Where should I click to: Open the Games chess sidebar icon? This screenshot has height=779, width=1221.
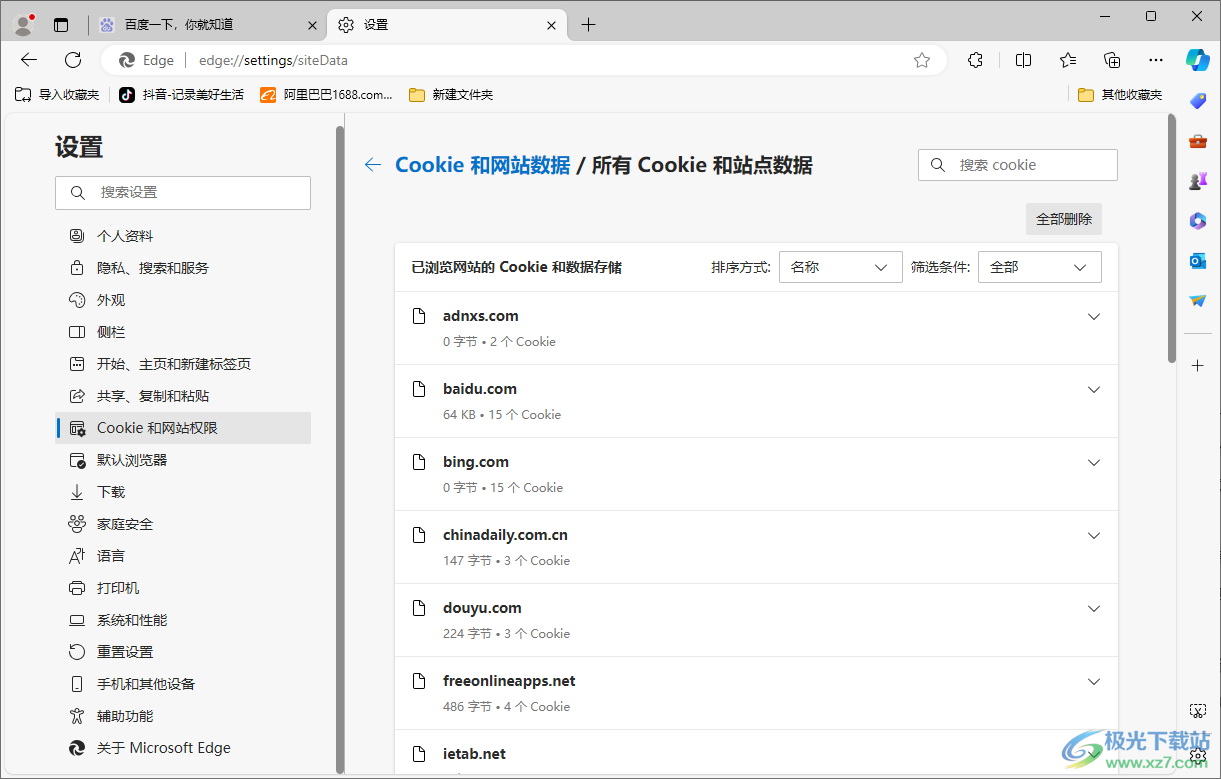click(x=1198, y=181)
